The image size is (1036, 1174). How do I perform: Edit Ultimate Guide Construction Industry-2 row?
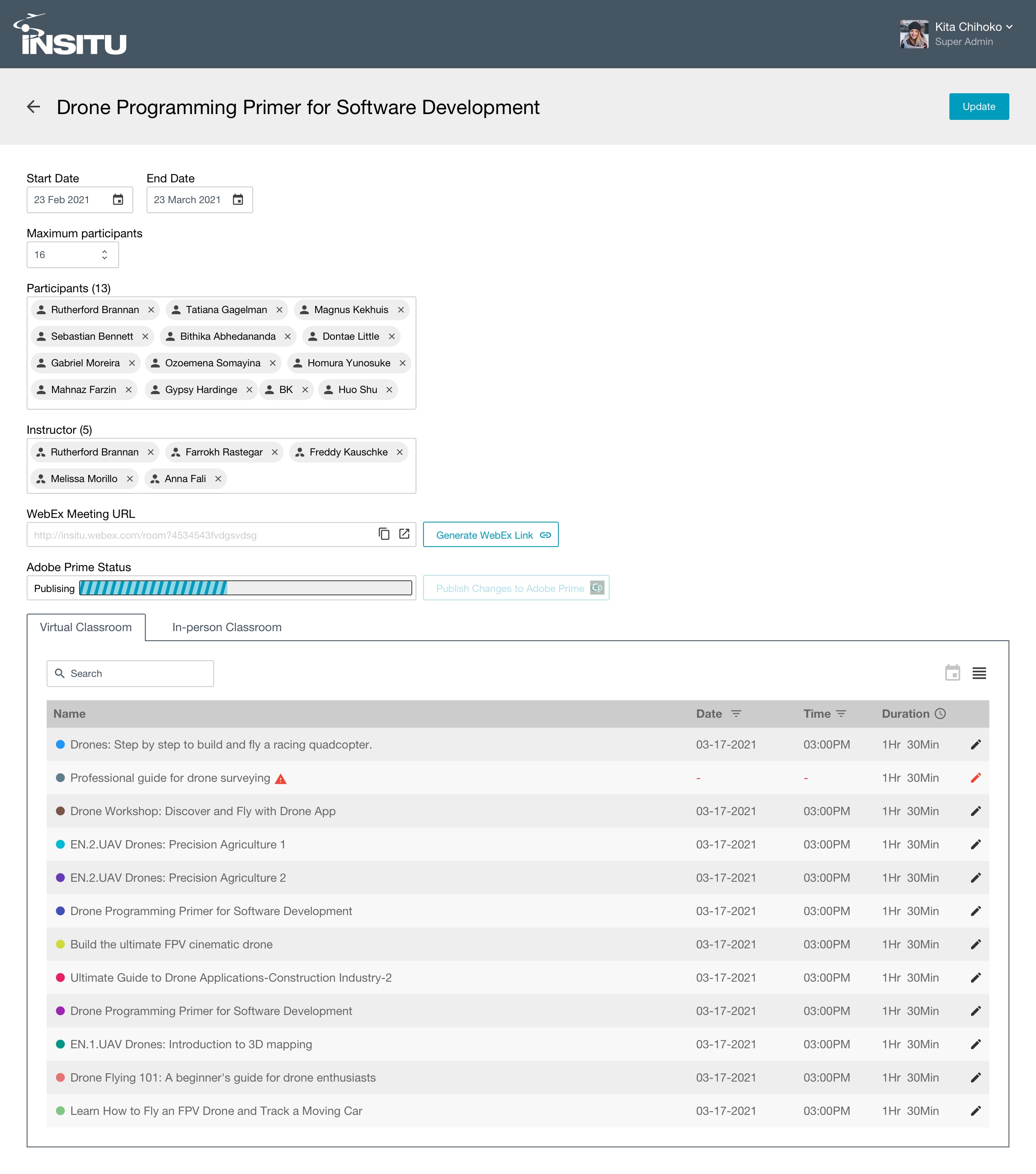[x=976, y=978]
